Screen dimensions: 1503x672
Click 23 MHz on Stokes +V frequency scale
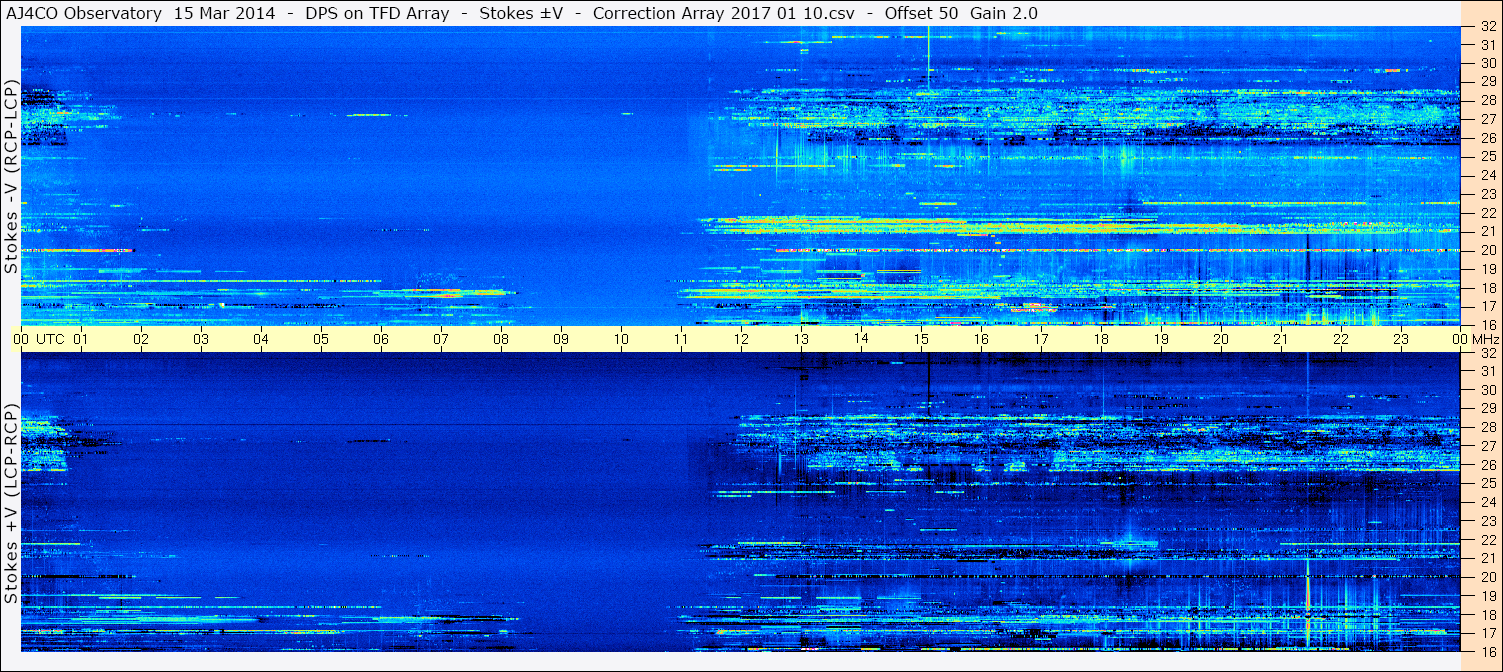tap(1488, 521)
